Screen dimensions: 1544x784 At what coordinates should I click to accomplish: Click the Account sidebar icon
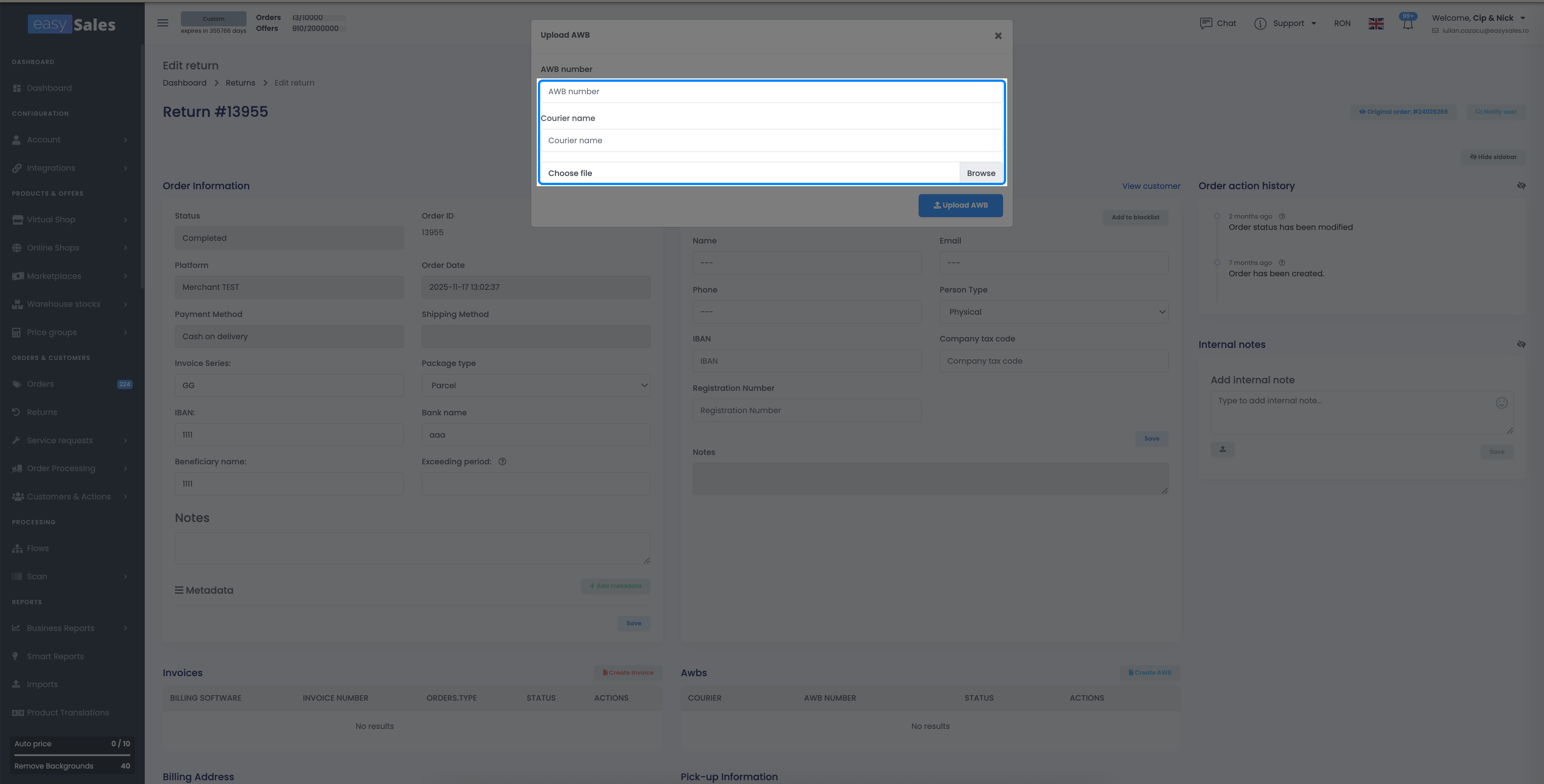pos(17,140)
